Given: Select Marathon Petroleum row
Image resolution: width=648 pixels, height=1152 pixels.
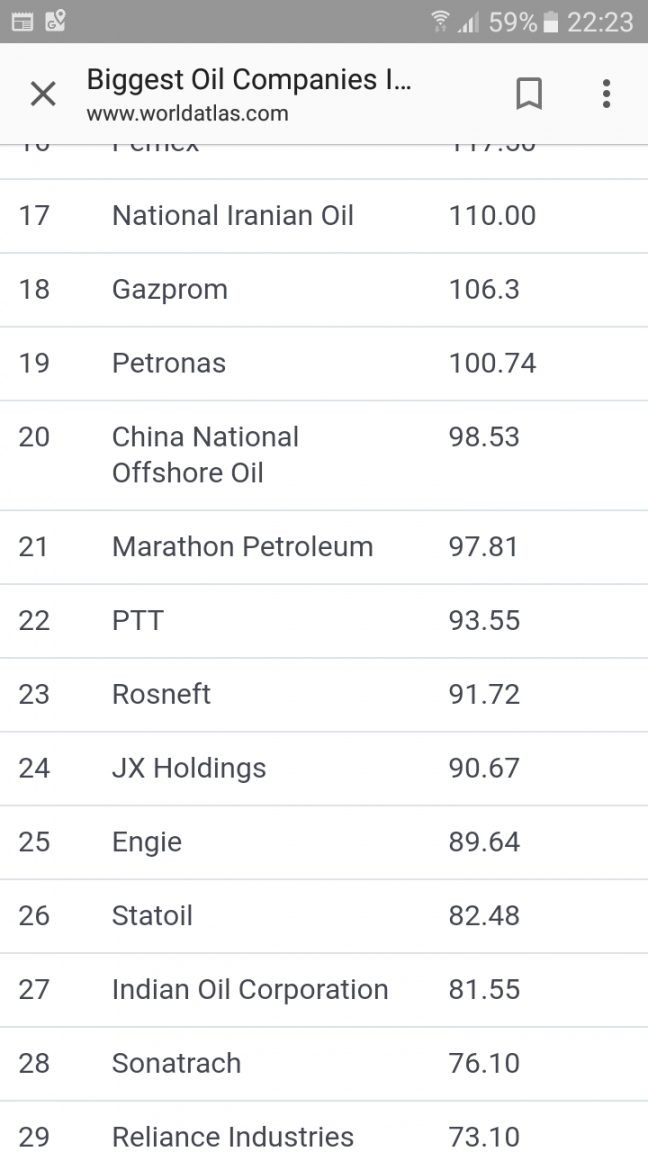Looking at the screenshot, I should [x=324, y=547].
